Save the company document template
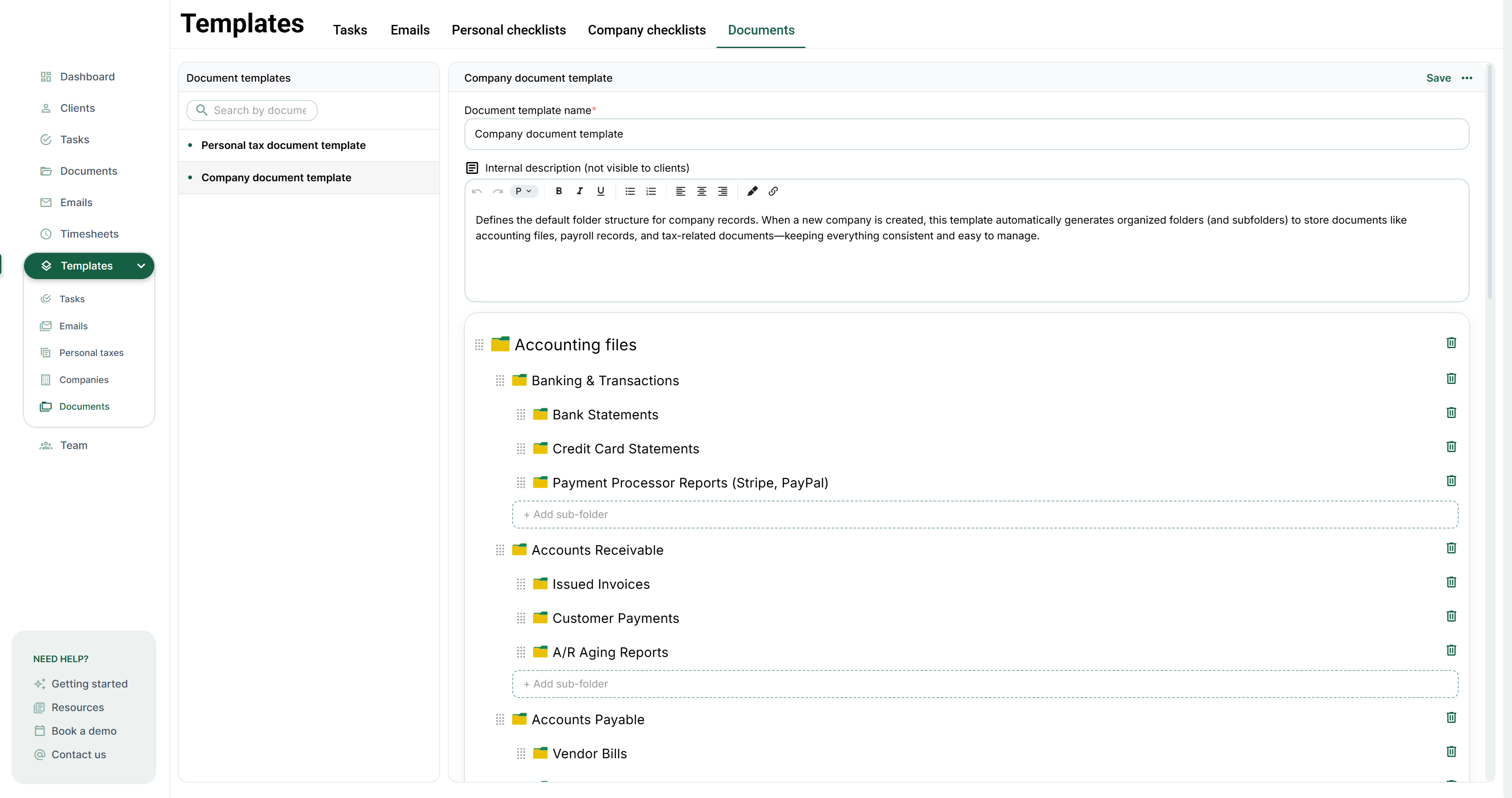Image resolution: width=1512 pixels, height=798 pixels. point(1438,78)
